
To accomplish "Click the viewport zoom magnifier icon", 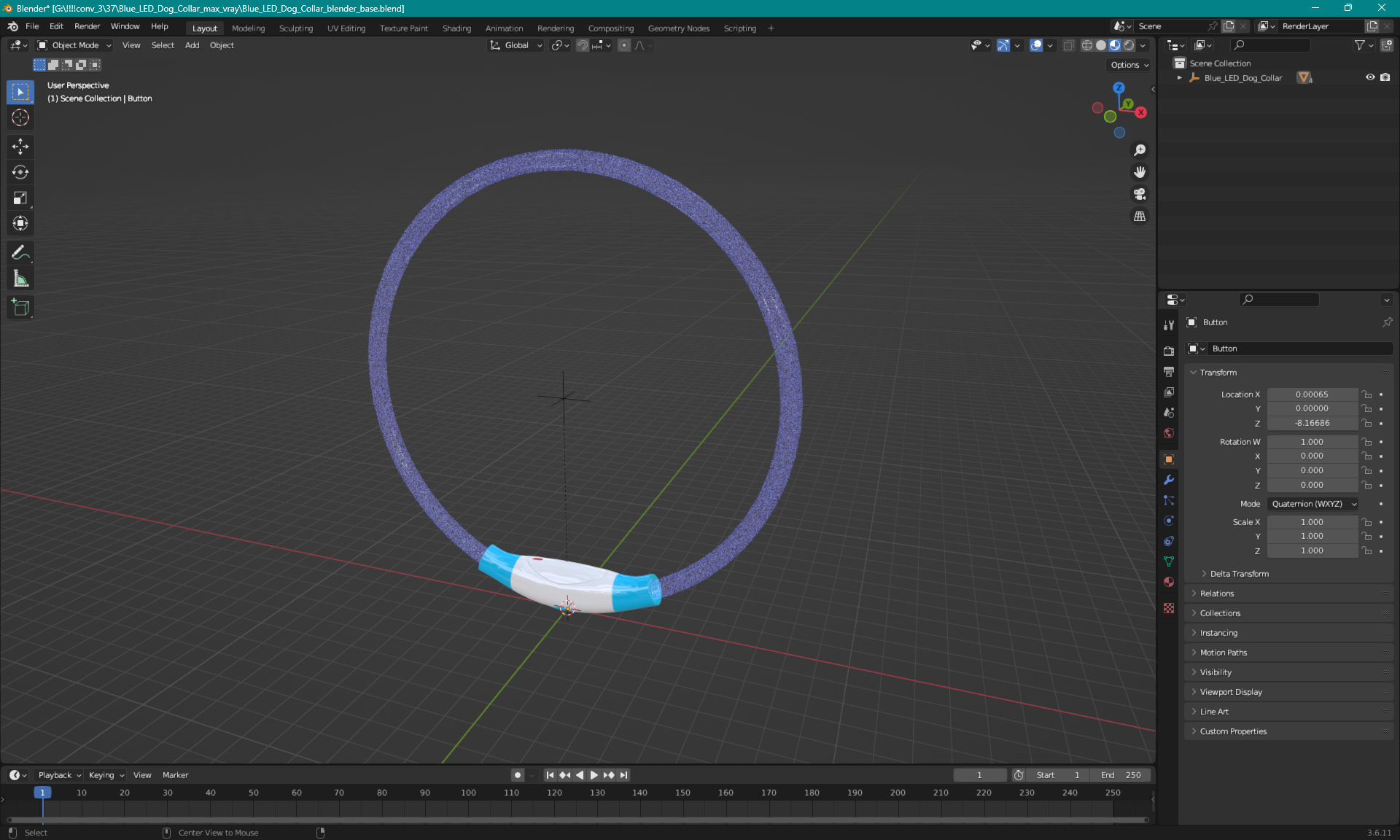I will pos(1140,150).
